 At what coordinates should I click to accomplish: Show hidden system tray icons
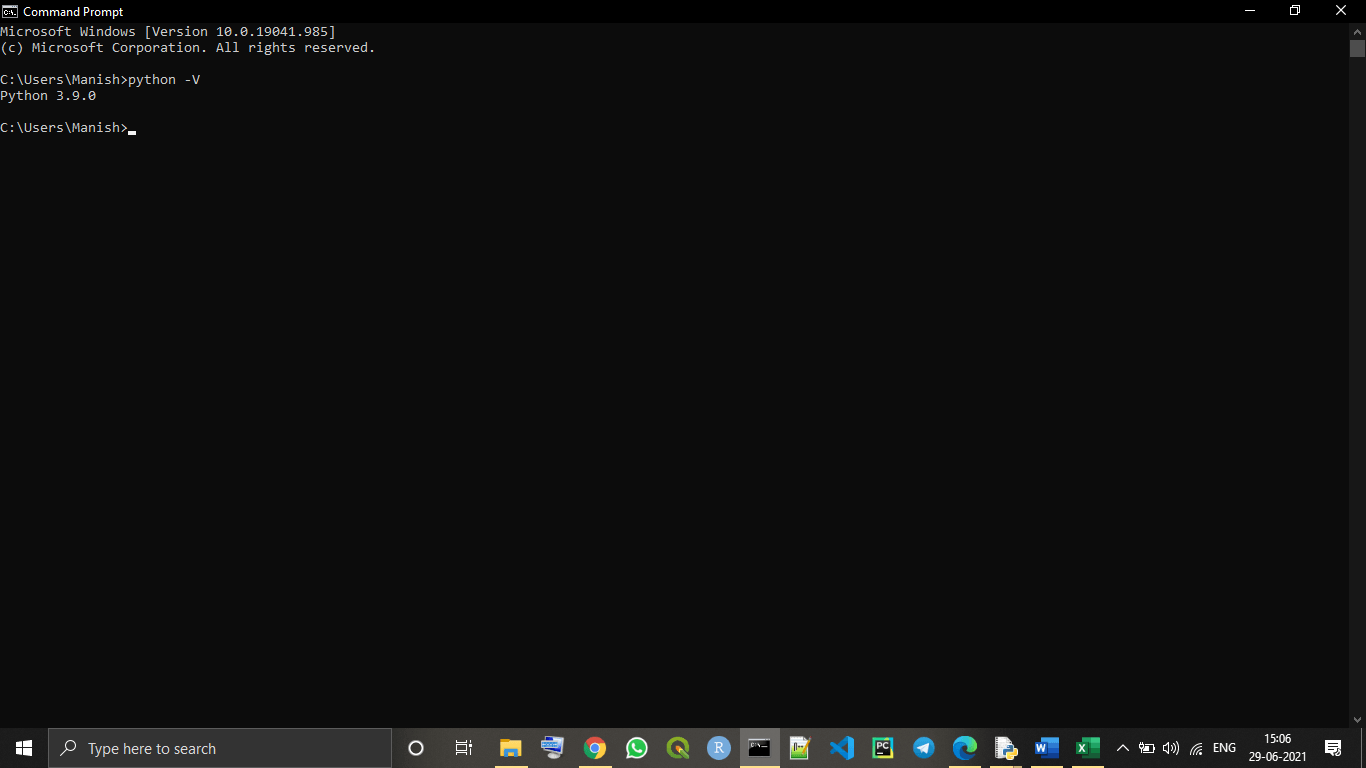point(1122,748)
